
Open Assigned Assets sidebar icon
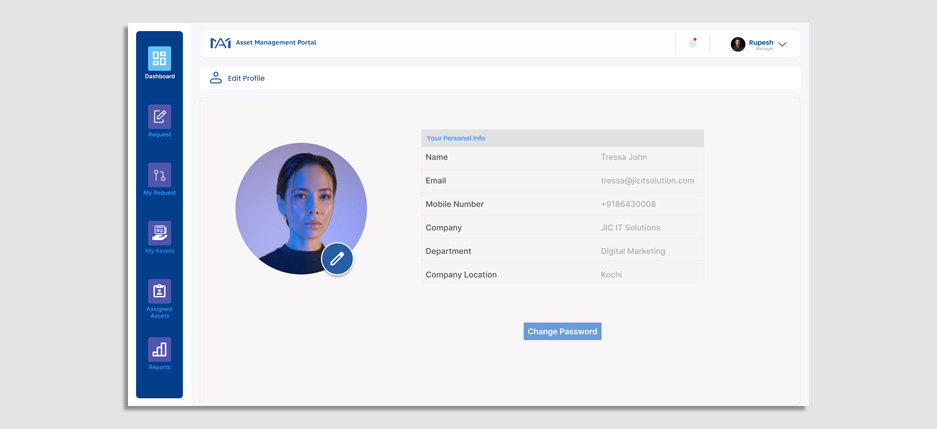coord(159,291)
